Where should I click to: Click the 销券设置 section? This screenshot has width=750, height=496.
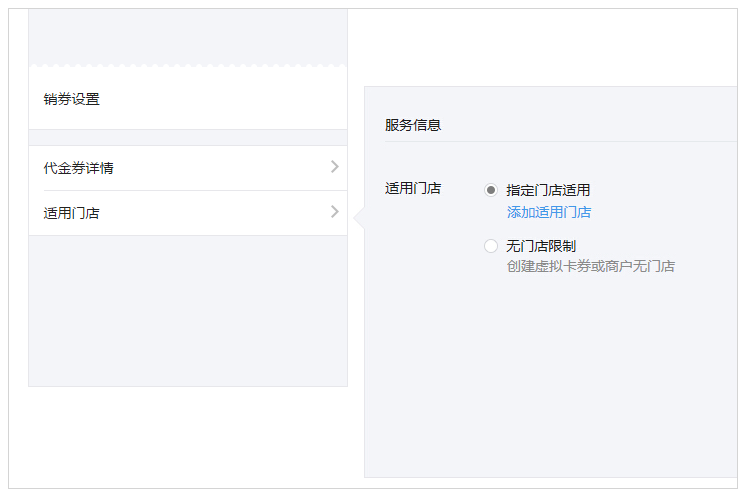coord(188,99)
